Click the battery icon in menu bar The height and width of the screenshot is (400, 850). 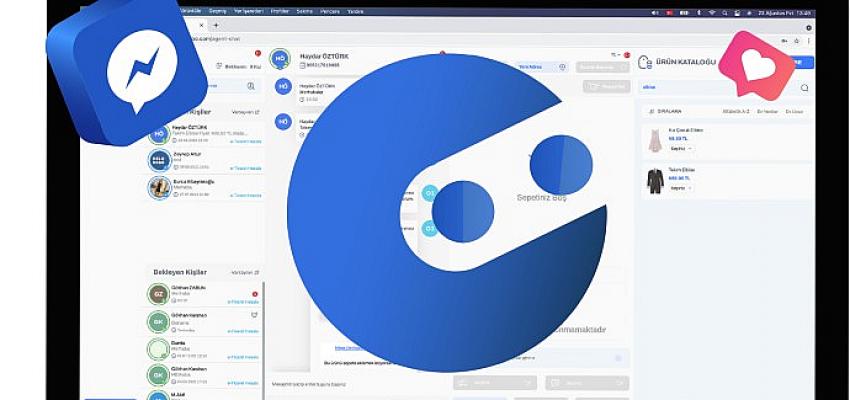pyautogui.click(x=684, y=12)
